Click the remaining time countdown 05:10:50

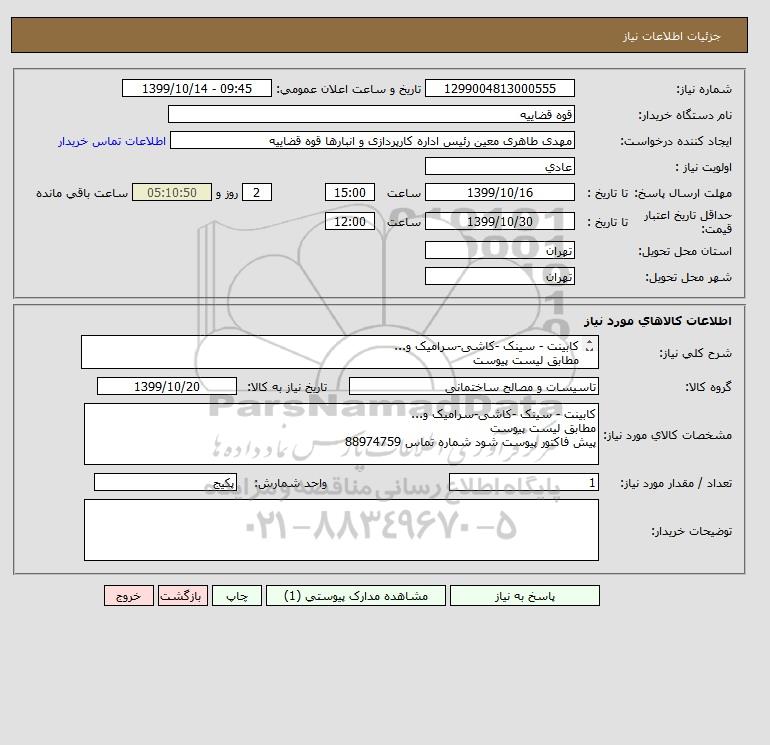coord(172,193)
